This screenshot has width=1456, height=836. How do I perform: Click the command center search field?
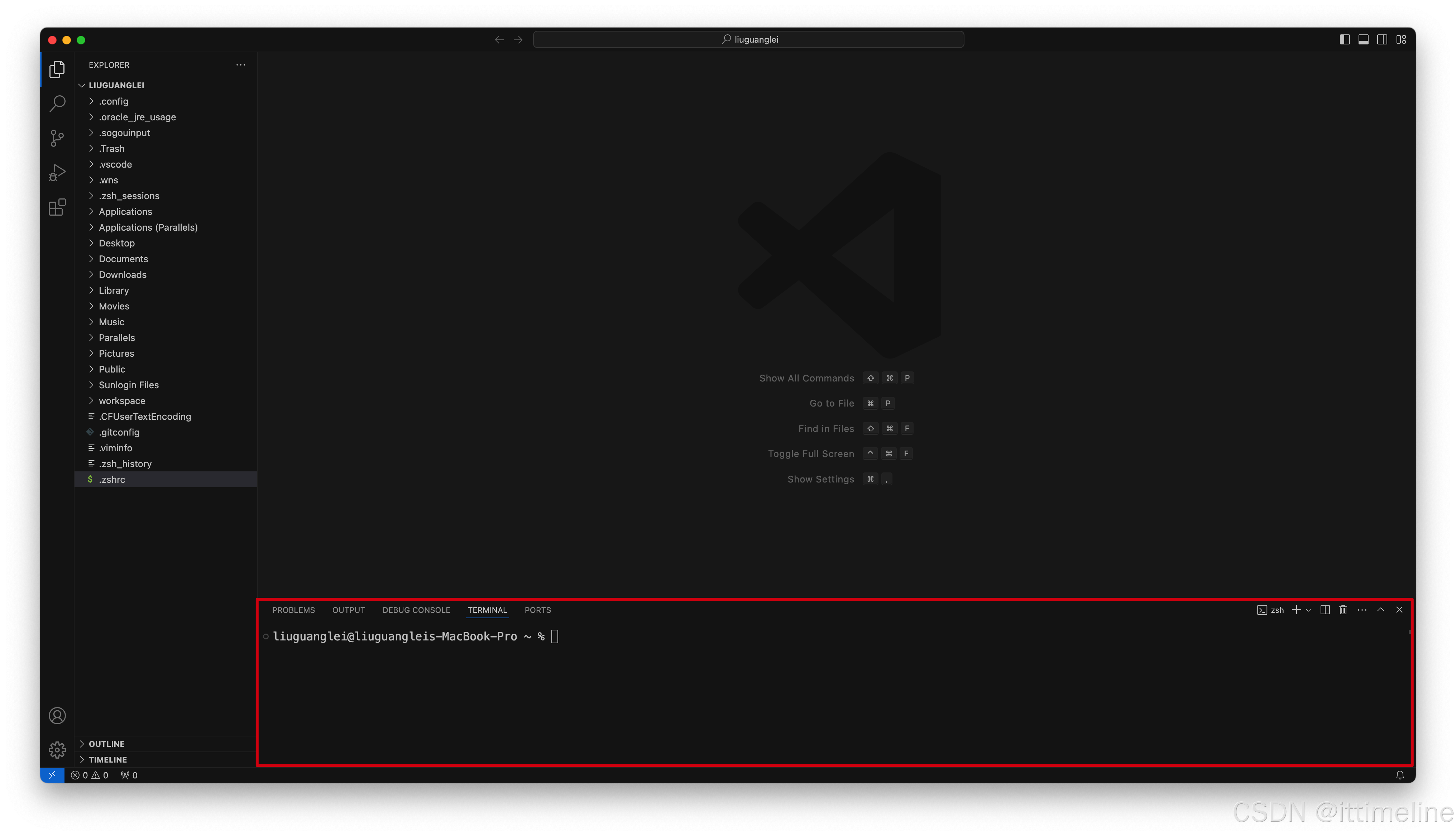coord(748,40)
